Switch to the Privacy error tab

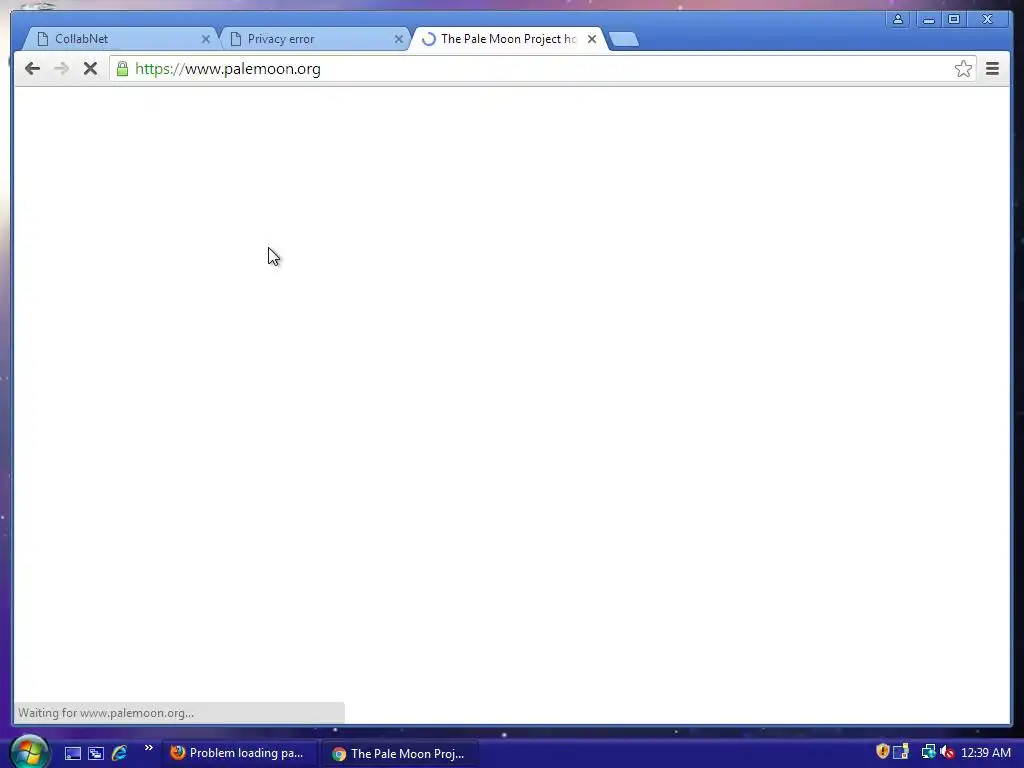click(x=312, y=39)
